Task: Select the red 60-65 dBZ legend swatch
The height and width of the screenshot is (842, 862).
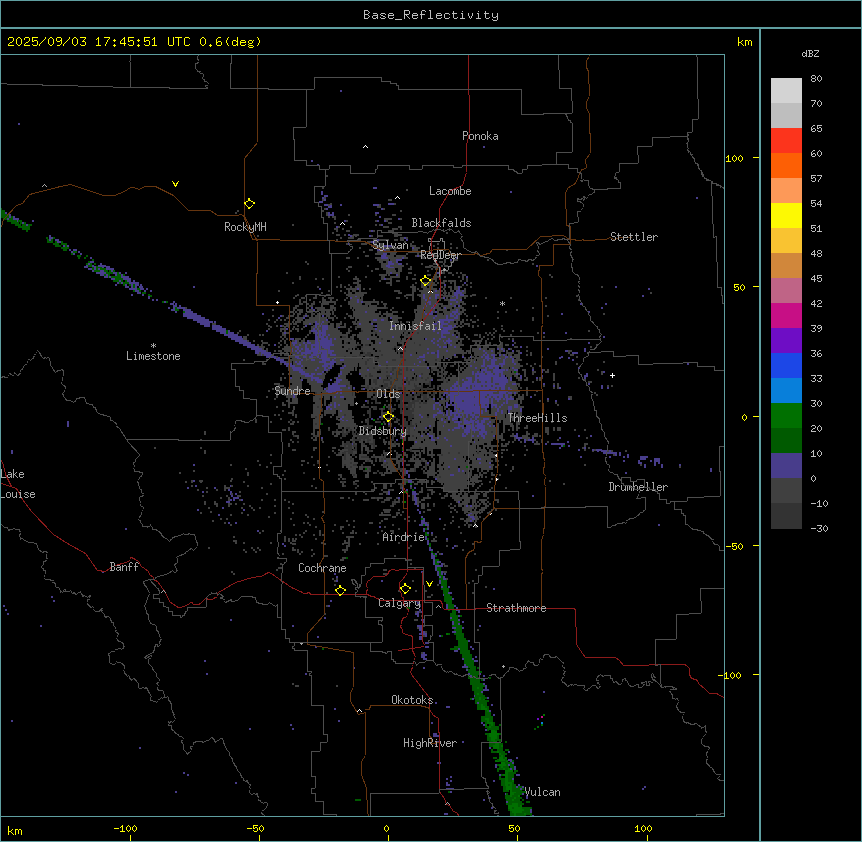Action: [786, 141]
